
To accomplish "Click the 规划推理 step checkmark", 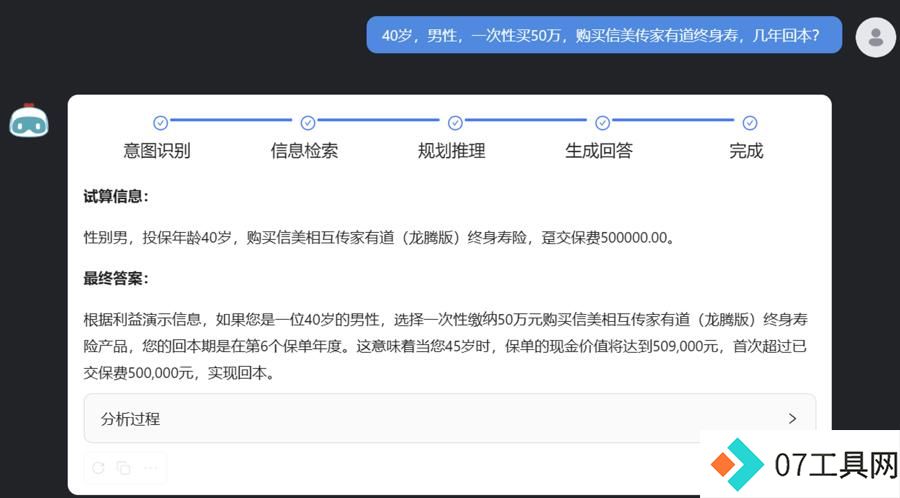I will (x=455, y=123).
